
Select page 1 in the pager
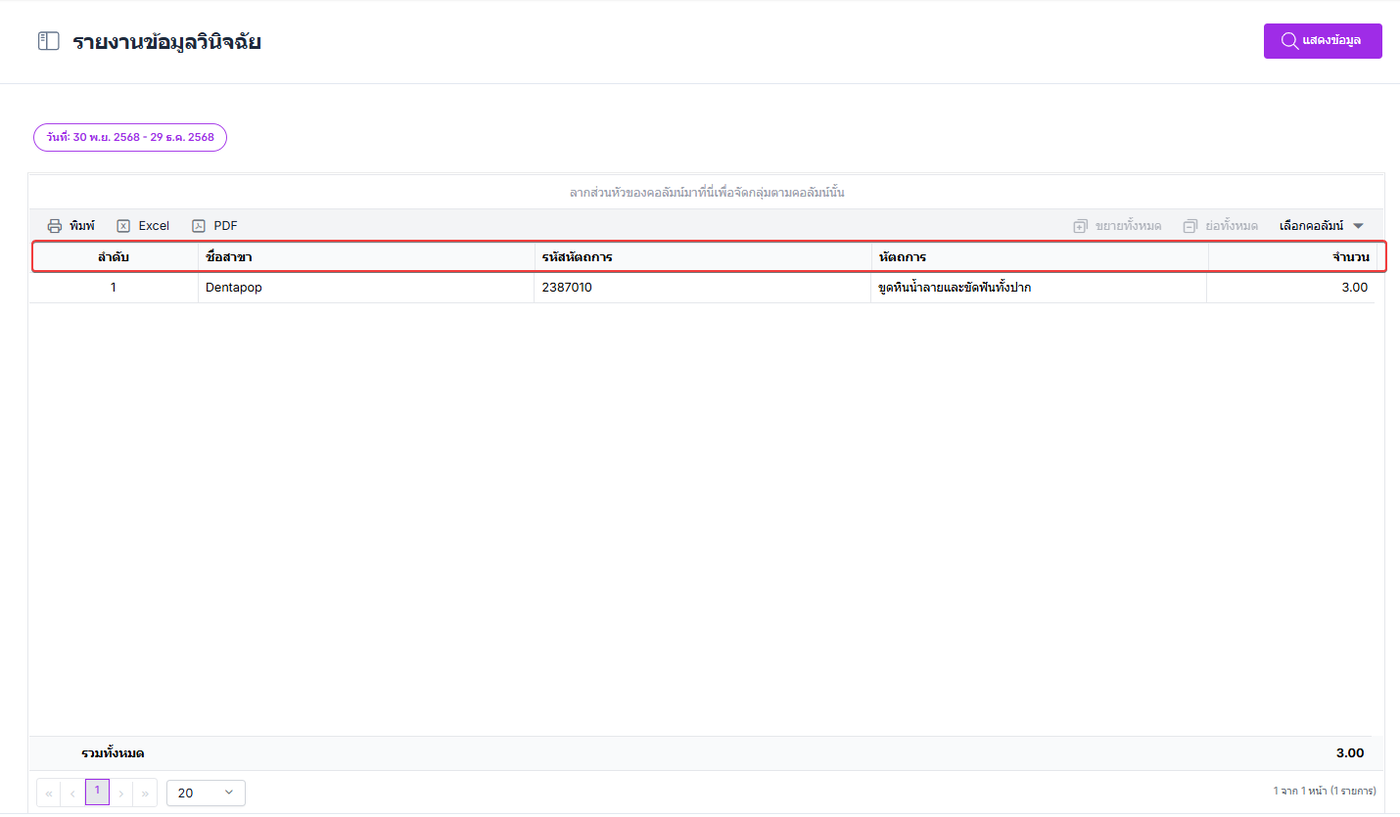point(97,792)
